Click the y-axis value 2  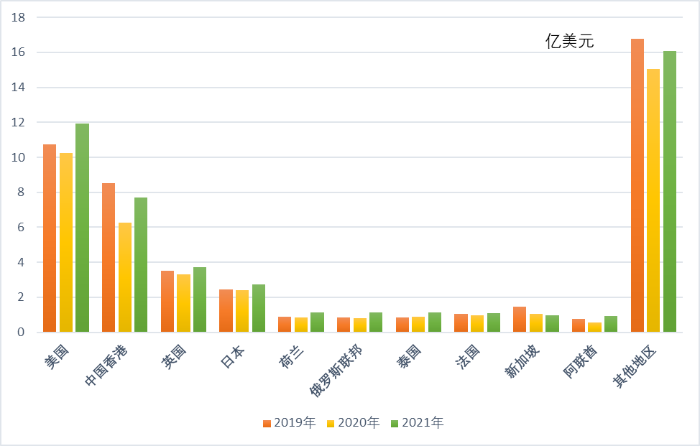pos(21,297)
